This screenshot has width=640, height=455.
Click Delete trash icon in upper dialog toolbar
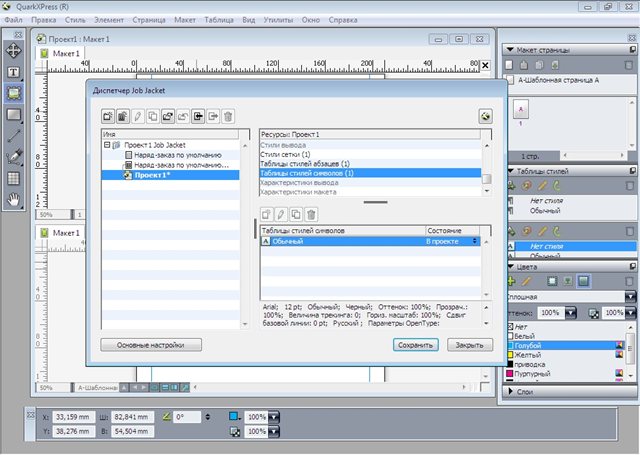click(228, 117)
